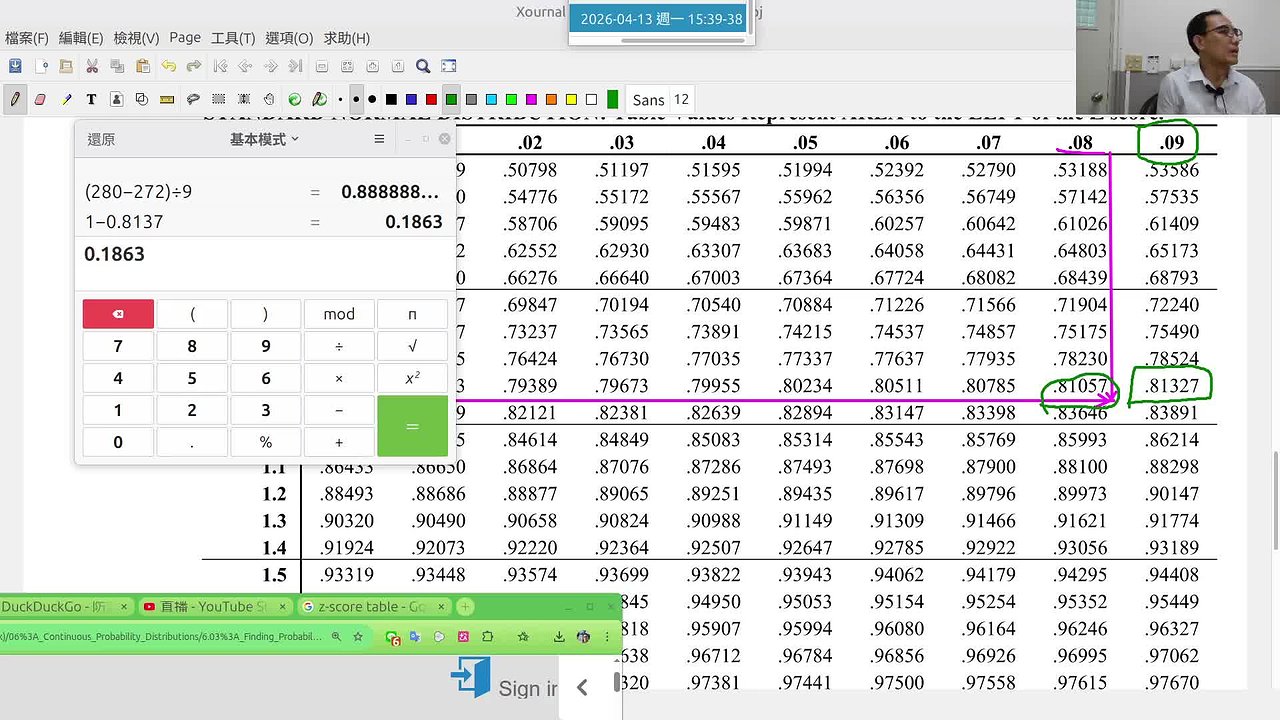Click the Open file folder icon
1280x720 pixels.
[66, 67]
